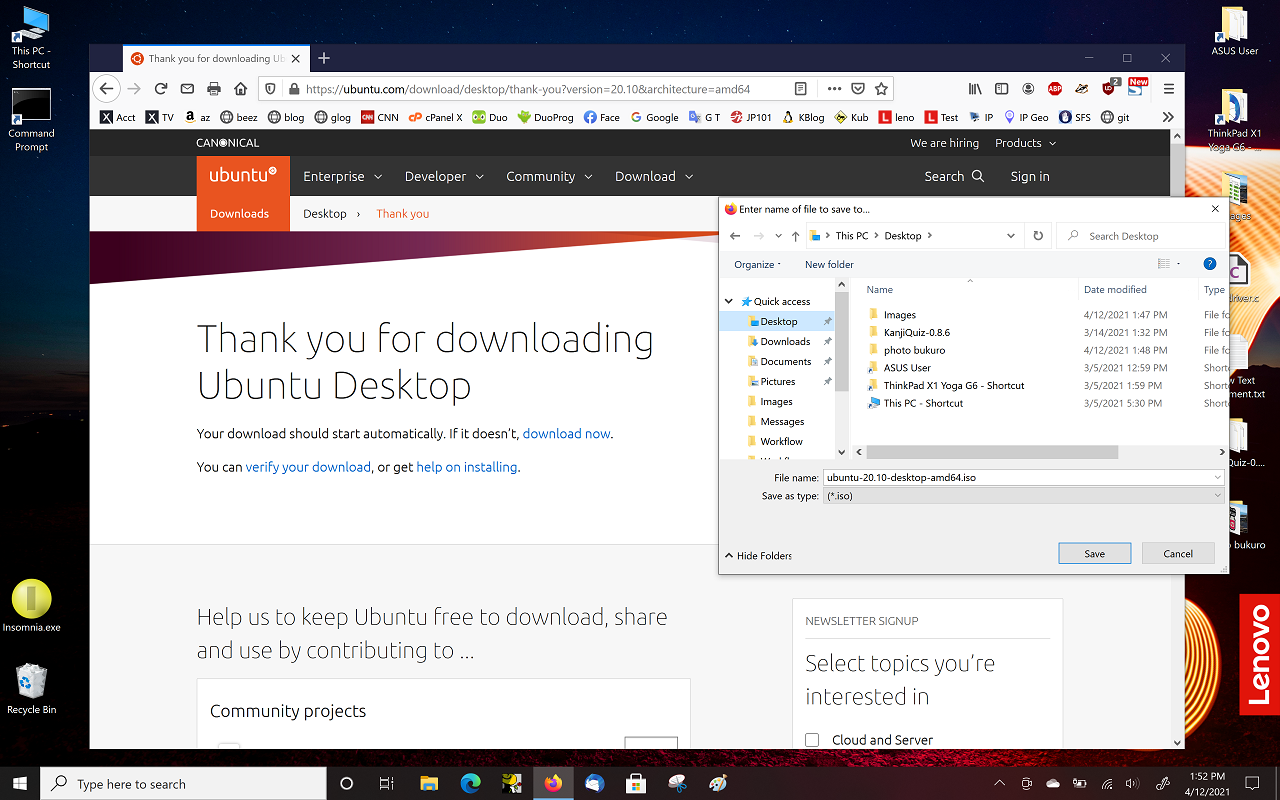
Task: Open Firefox account avatar icon
Action: pos(1028,89)
